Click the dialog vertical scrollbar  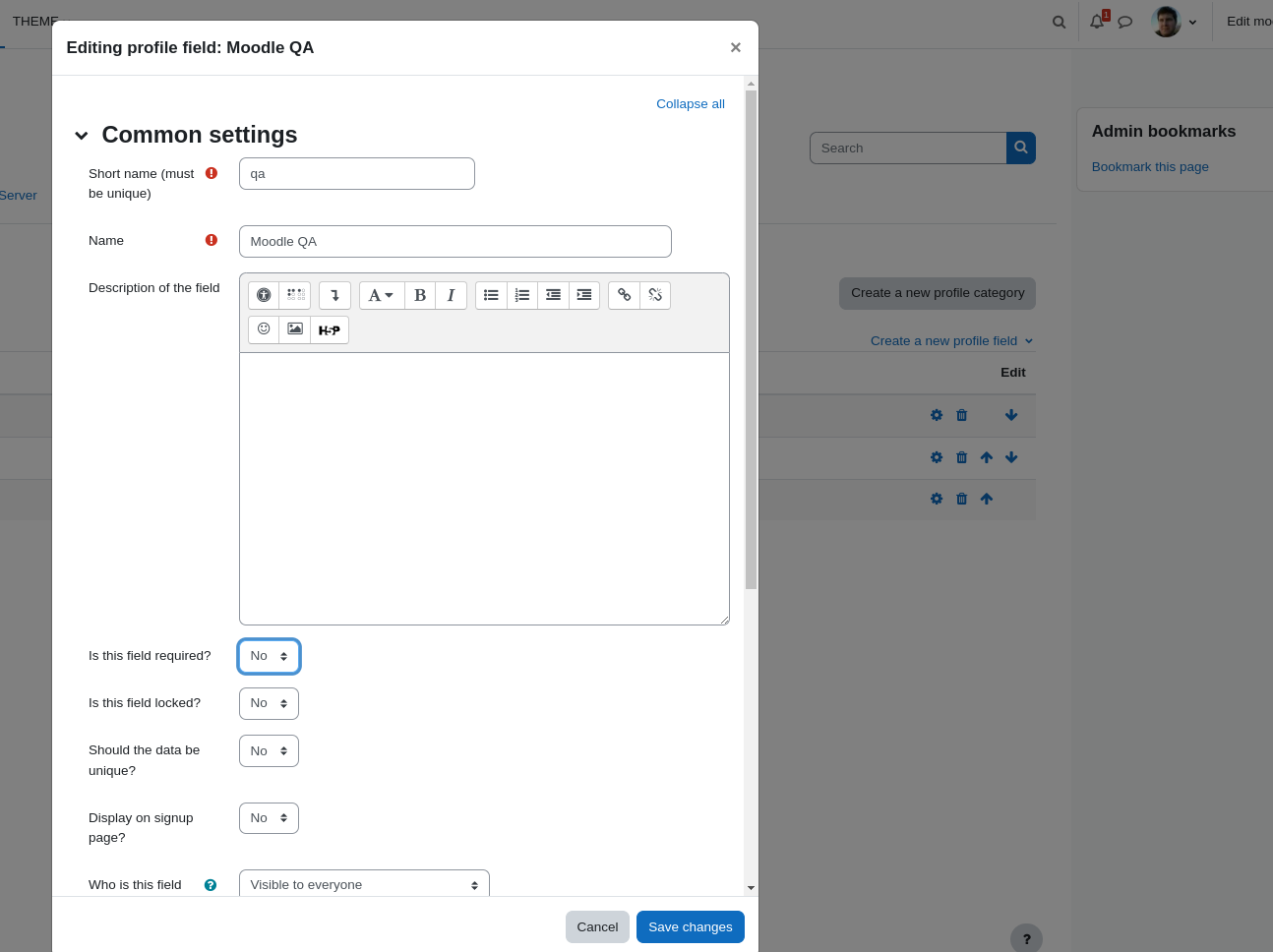(x=751, y=339)
